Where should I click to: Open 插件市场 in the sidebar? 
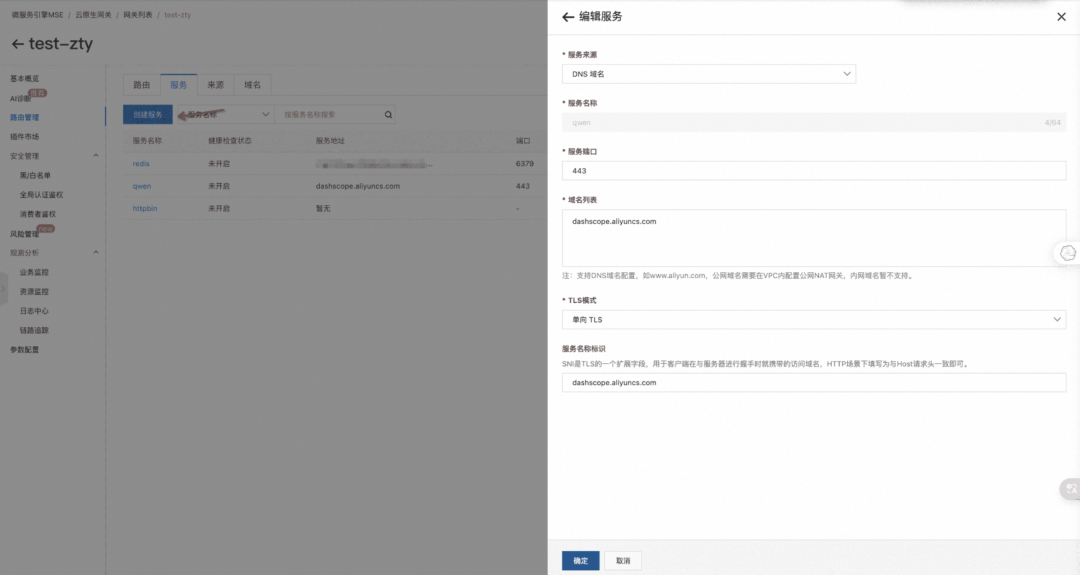click(25, 137)
